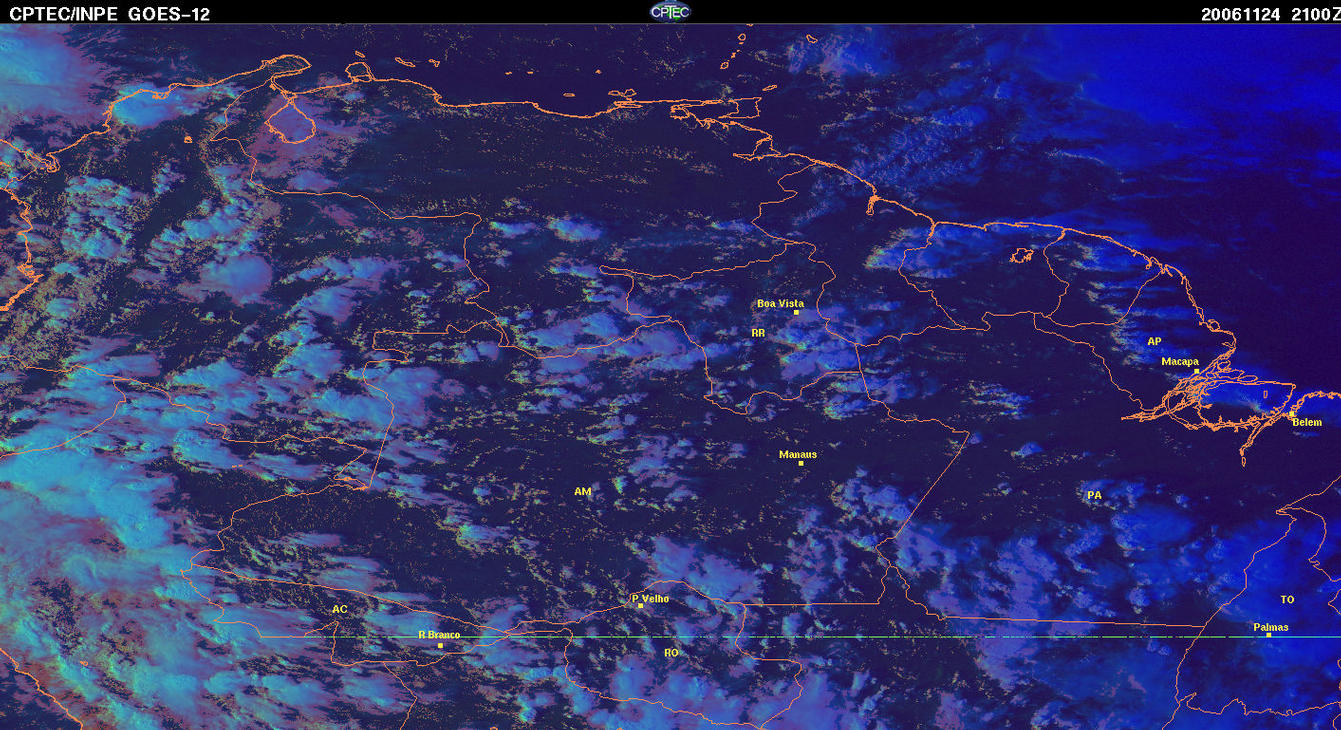Click the 20061124 2100Z timestamp
The image size is (1341, 730).
pyautogui.click(x=1270, y=13)
